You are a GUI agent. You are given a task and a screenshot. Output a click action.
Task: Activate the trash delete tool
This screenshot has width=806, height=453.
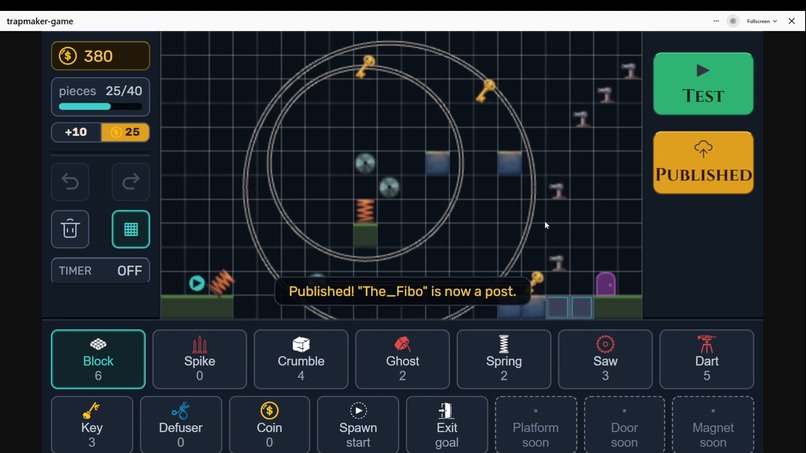pyautogui.click(x=70, y=229)
